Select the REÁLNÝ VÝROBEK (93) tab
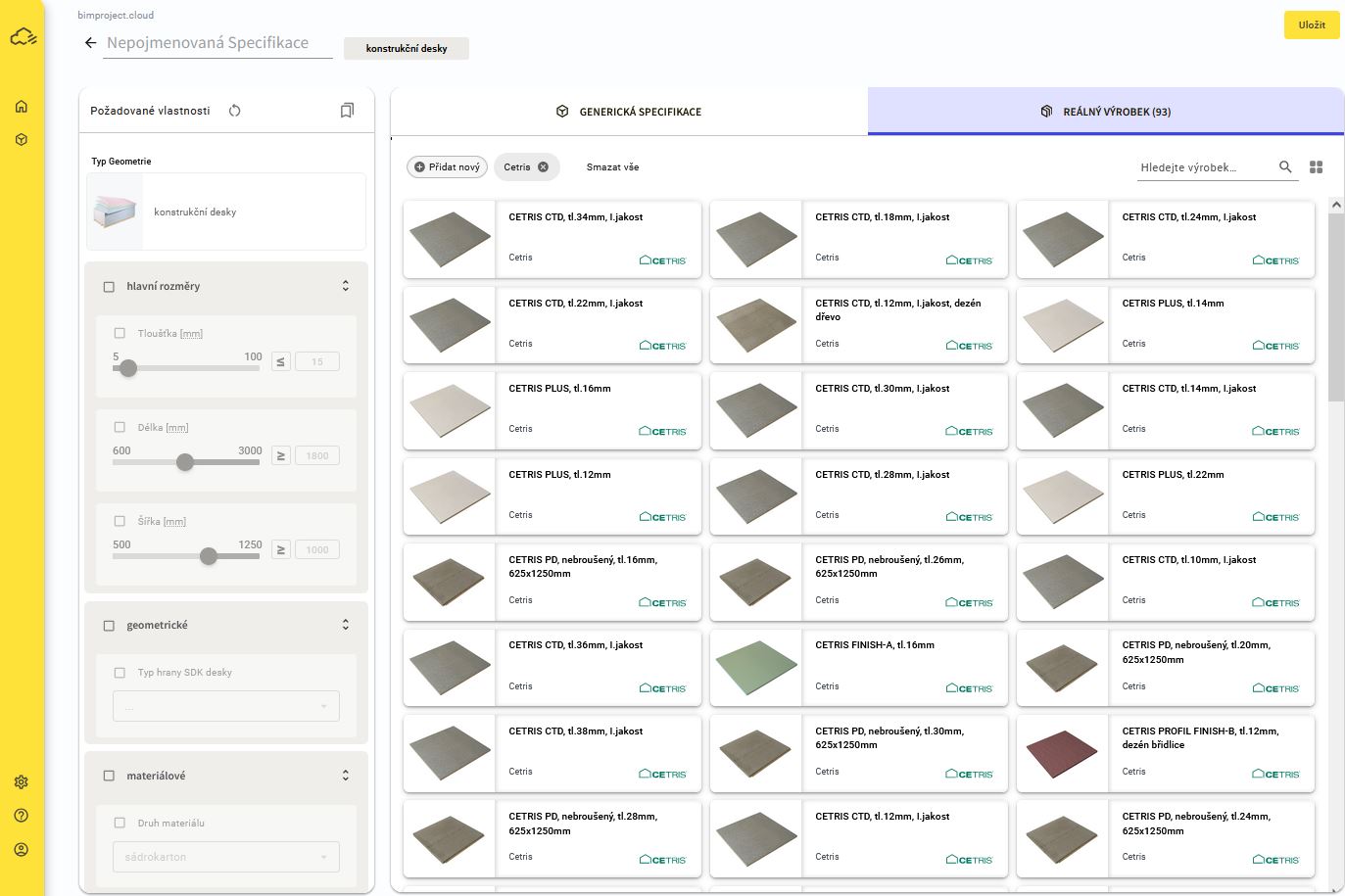The height and width of the screenshot is (896, 1345). [x=1105, y=112]
